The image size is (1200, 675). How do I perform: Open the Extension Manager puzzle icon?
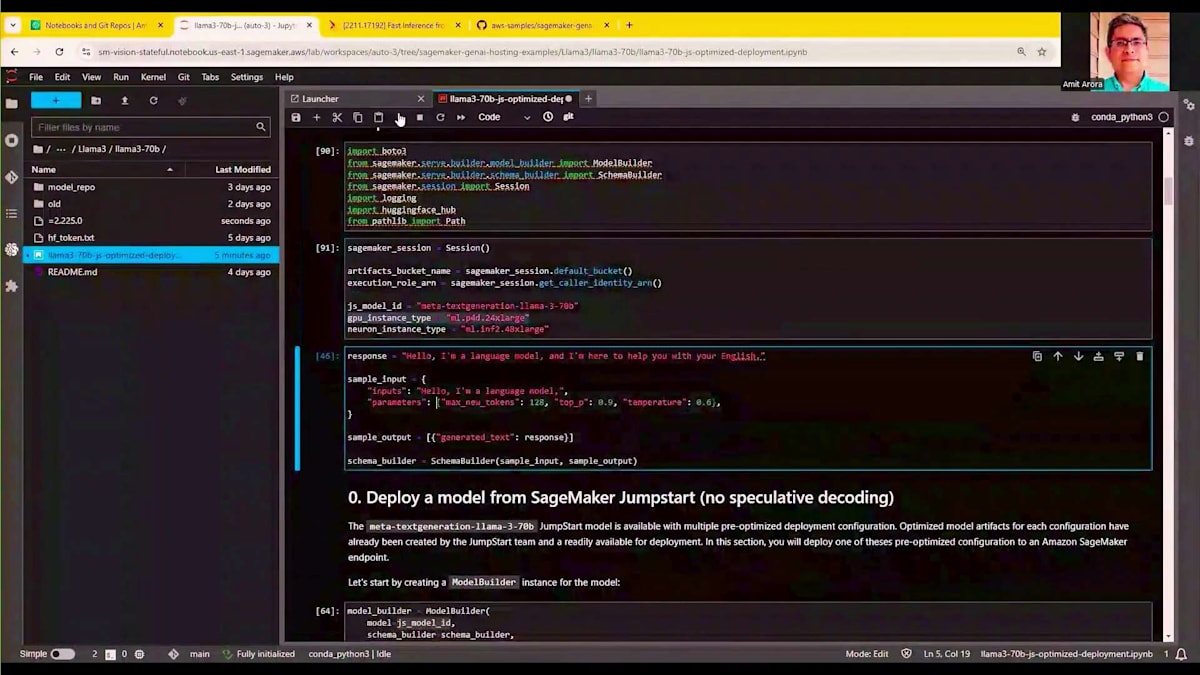tap(12, 286)
